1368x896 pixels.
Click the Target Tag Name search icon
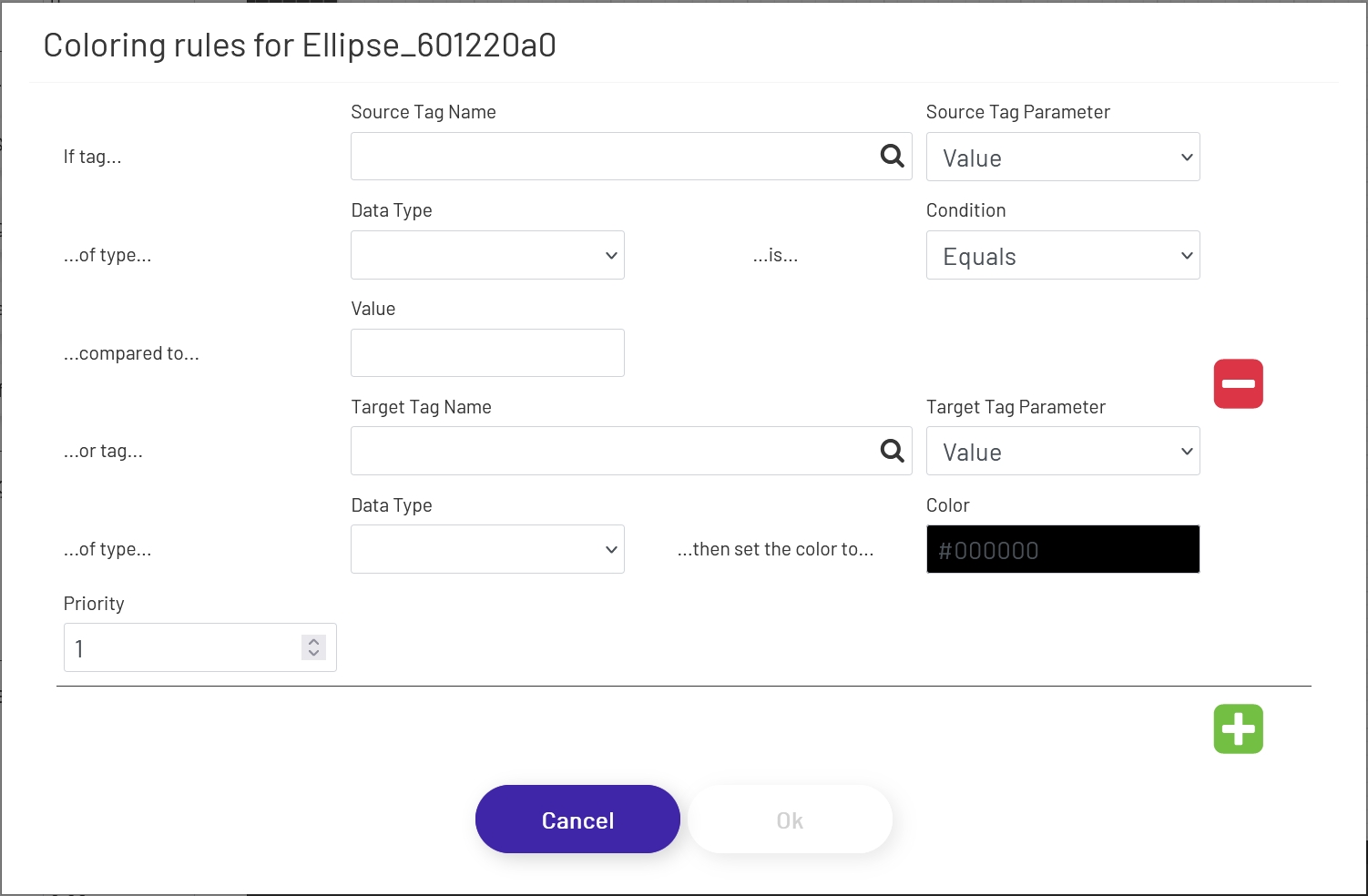(892, 450)
